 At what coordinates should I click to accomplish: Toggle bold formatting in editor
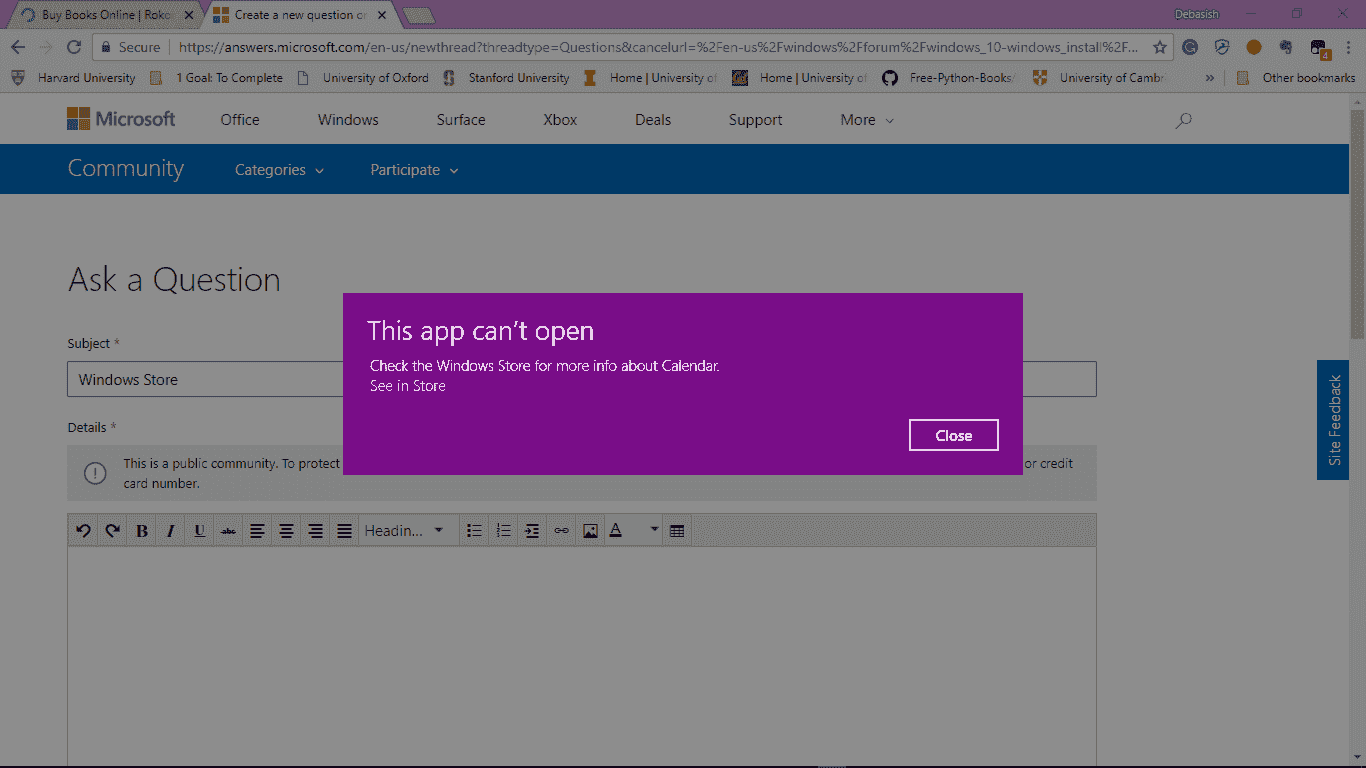(x=141, y=531)
